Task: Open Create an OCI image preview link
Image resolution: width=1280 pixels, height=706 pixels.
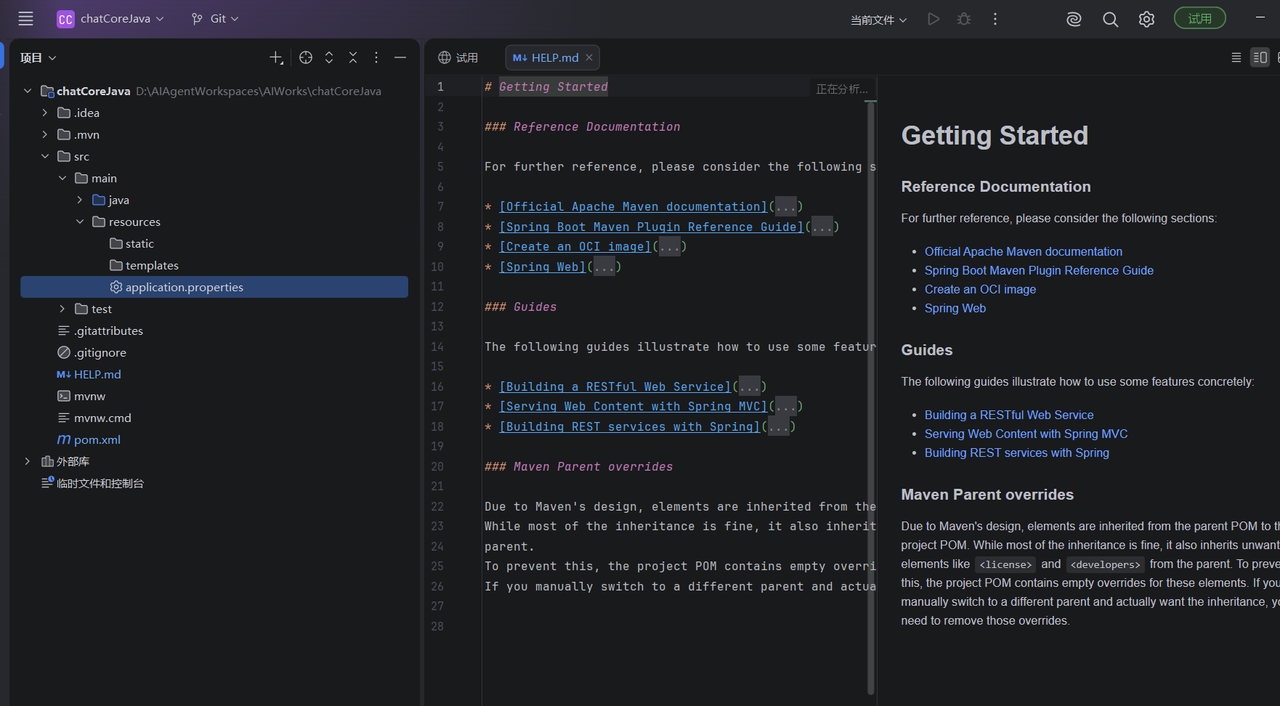Action: point(980,290)
